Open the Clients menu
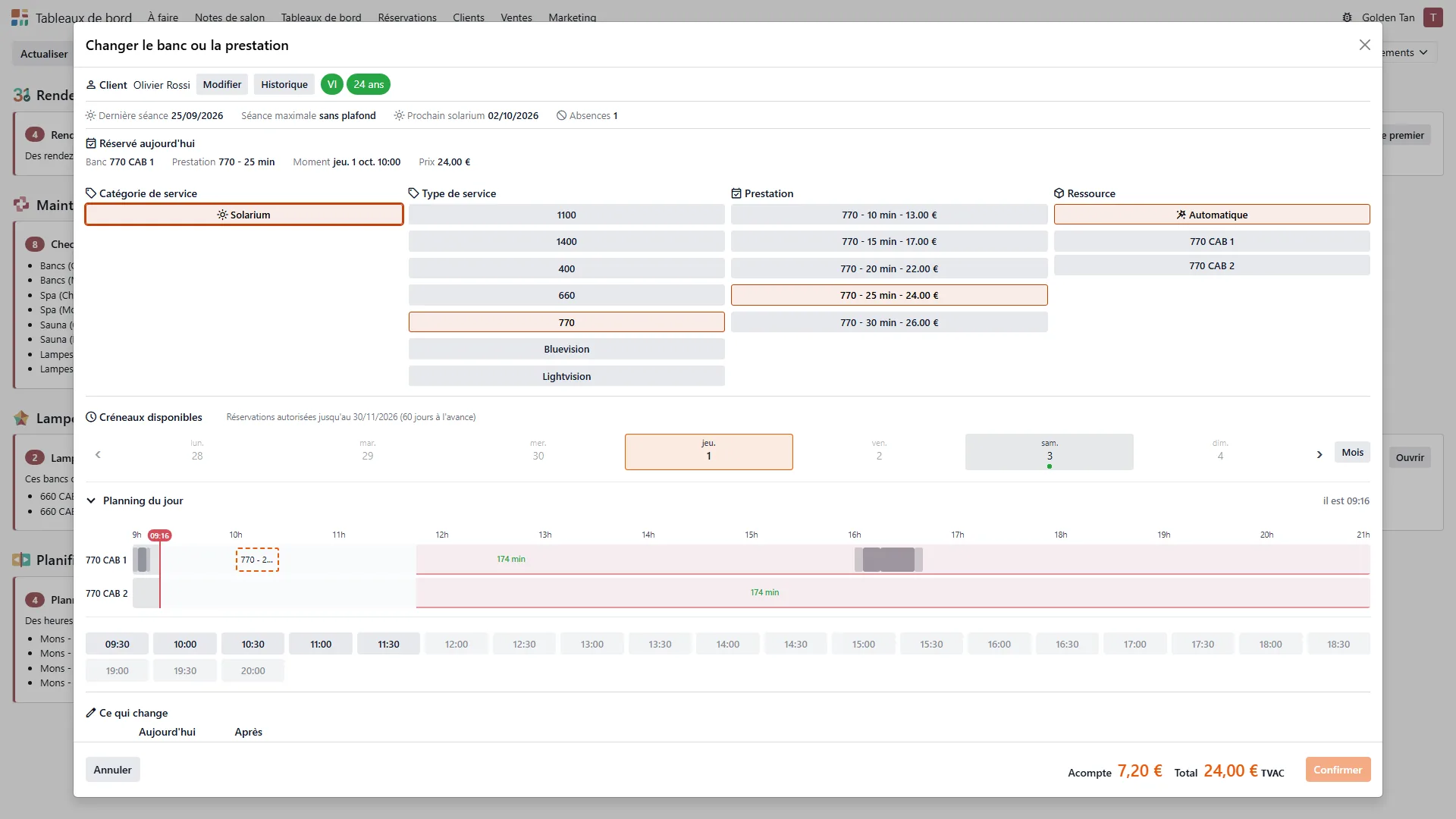 pos(469,17)
